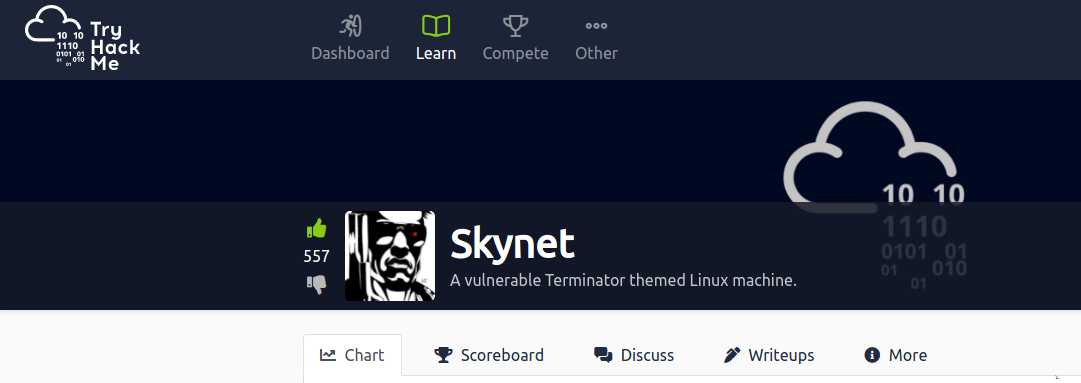Switch to the Writeups tab
The width and height of the screenshot is (1081, 383).
coord(769,355)
